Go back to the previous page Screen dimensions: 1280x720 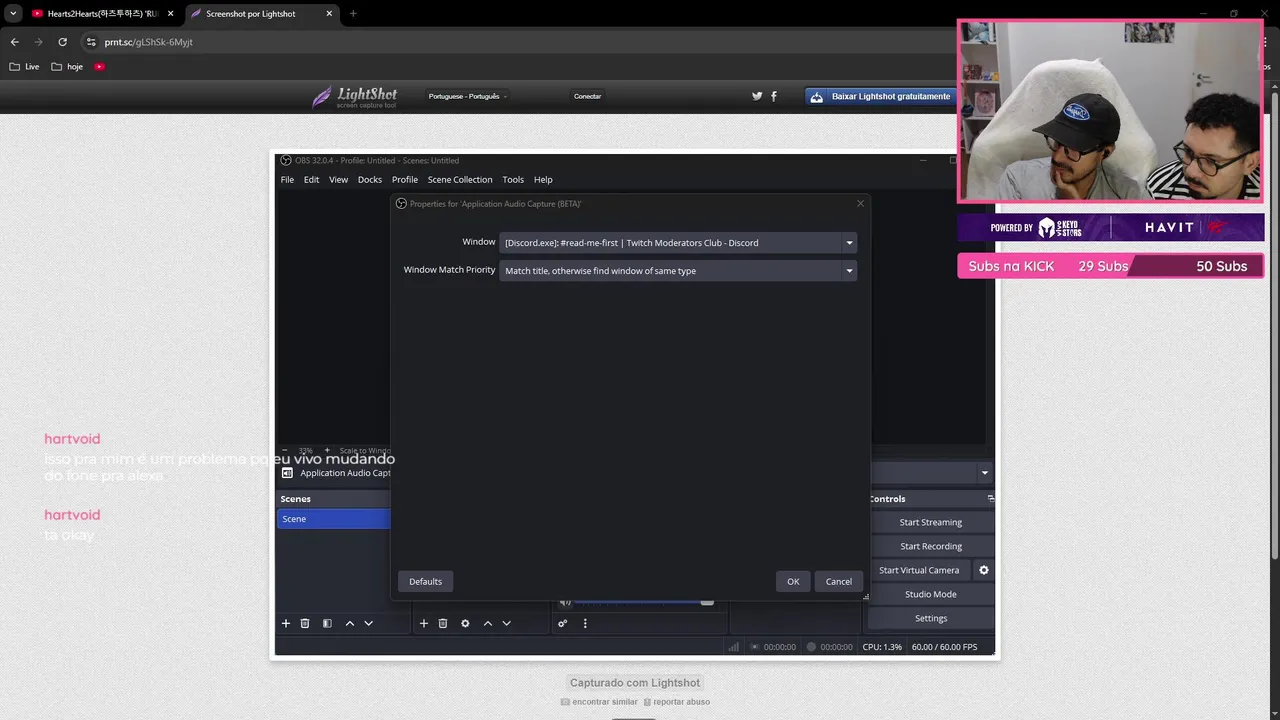coord(15,42)
